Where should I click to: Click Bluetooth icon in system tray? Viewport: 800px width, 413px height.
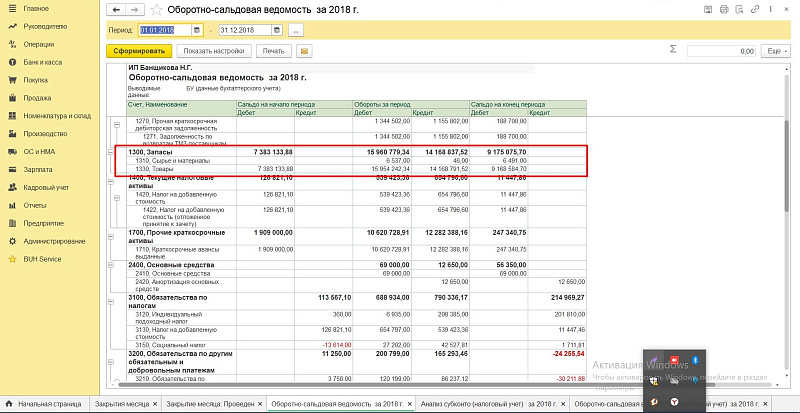tap(695, 360)
